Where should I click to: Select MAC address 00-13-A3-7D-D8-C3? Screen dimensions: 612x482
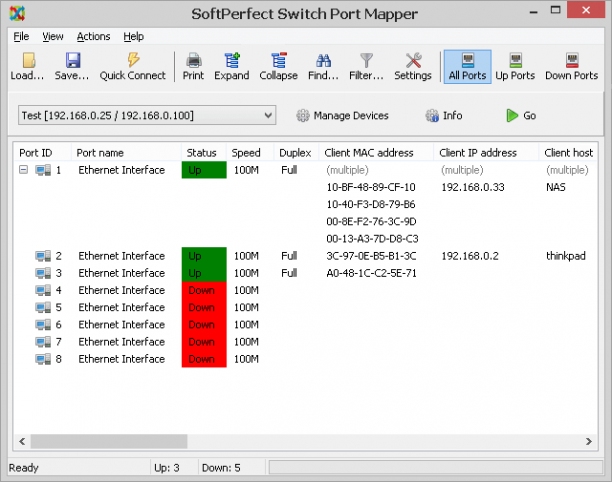tap(372, 239)
